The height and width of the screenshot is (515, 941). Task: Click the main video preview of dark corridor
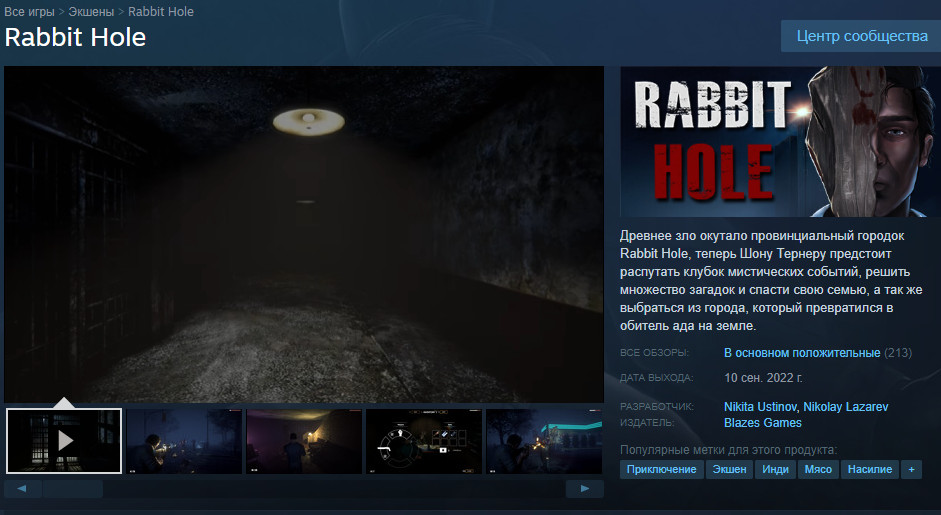pos(304,234)
